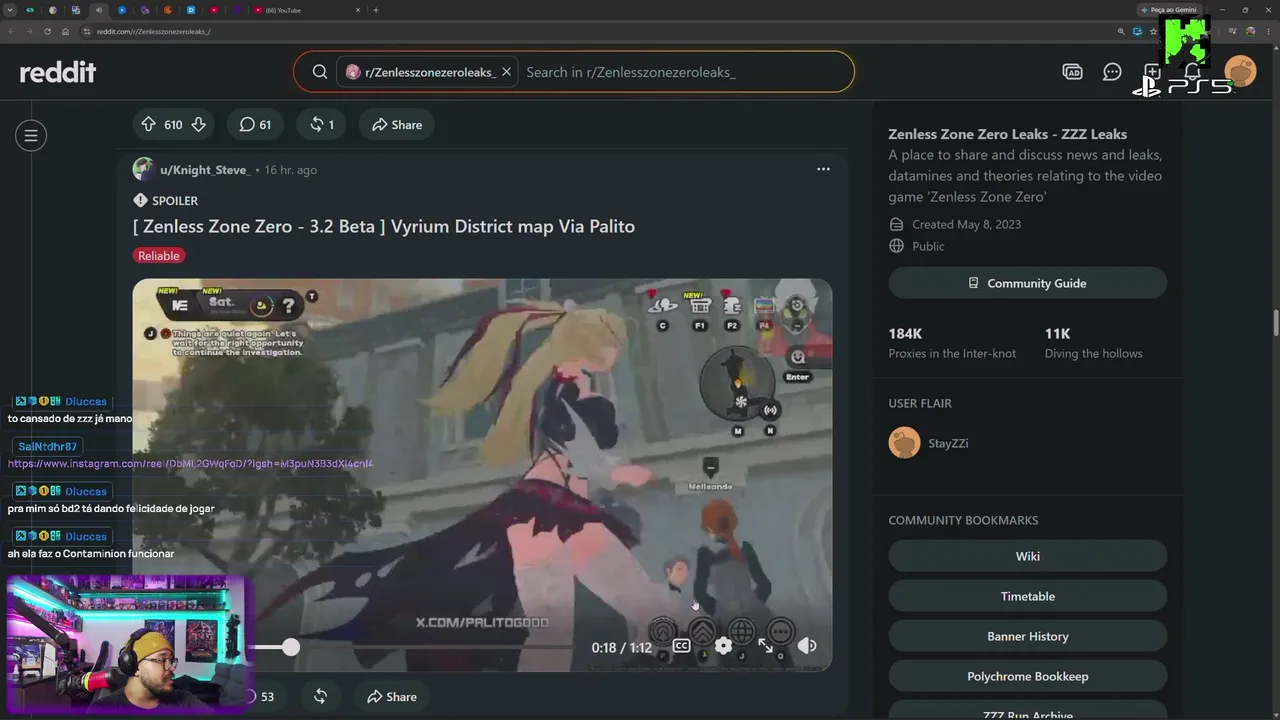The width and height of the screenshot is (1280, 720).
Task: Click the Zenless Zone Zero Leaks community title
Action: pos(1007,134)
